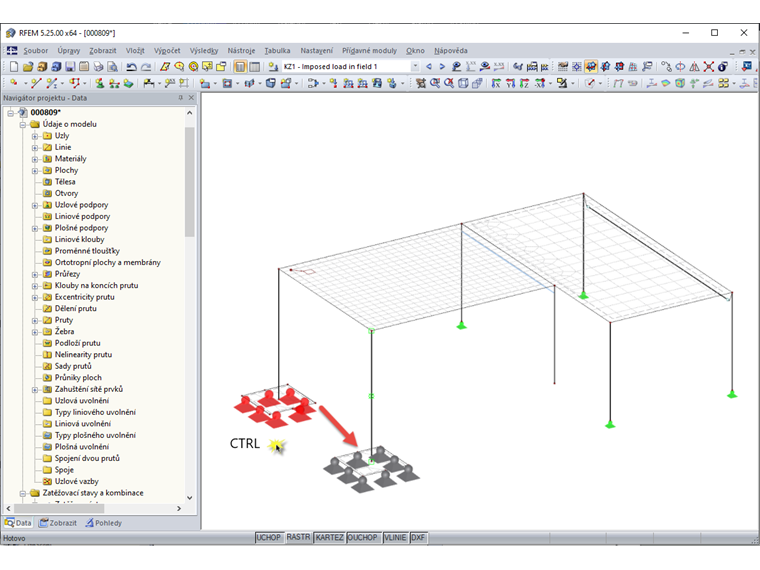This screenshot has width=760, height=570.
Task: Toggle RASTR grid in status bar
Action: pos(298,538)
